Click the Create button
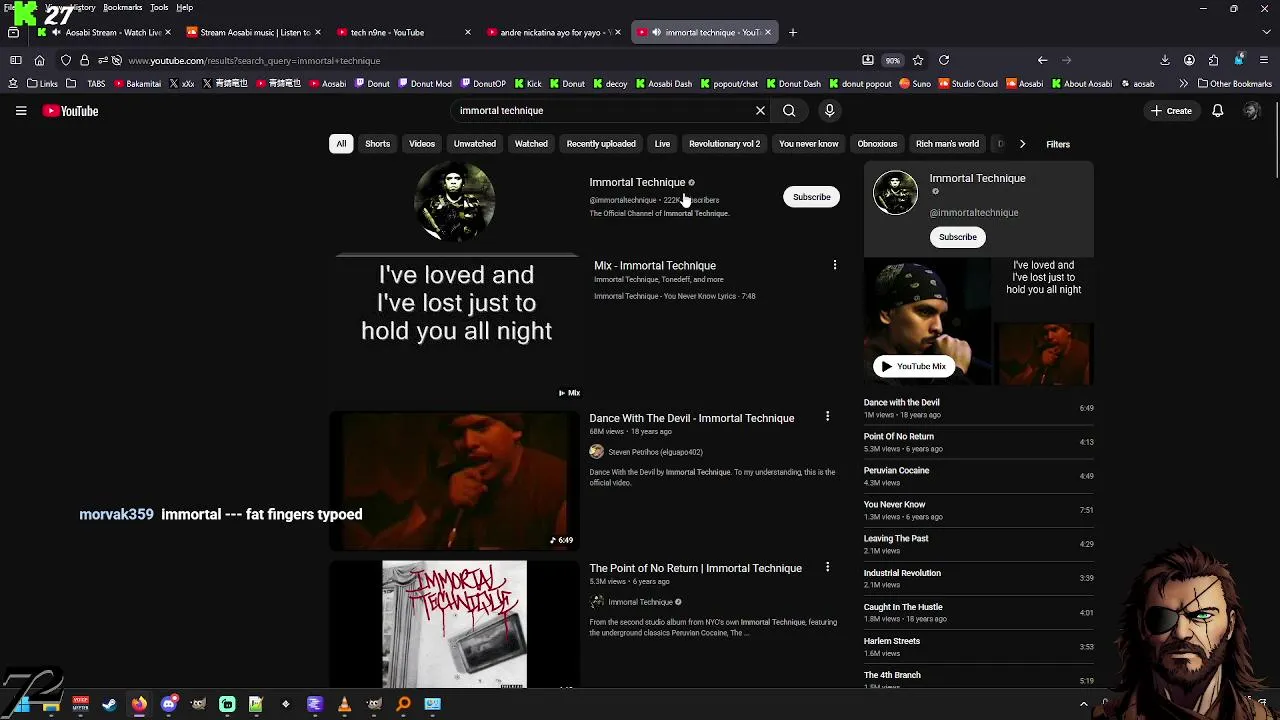Screen dimensions: 1280x720 click(1172, 111)
